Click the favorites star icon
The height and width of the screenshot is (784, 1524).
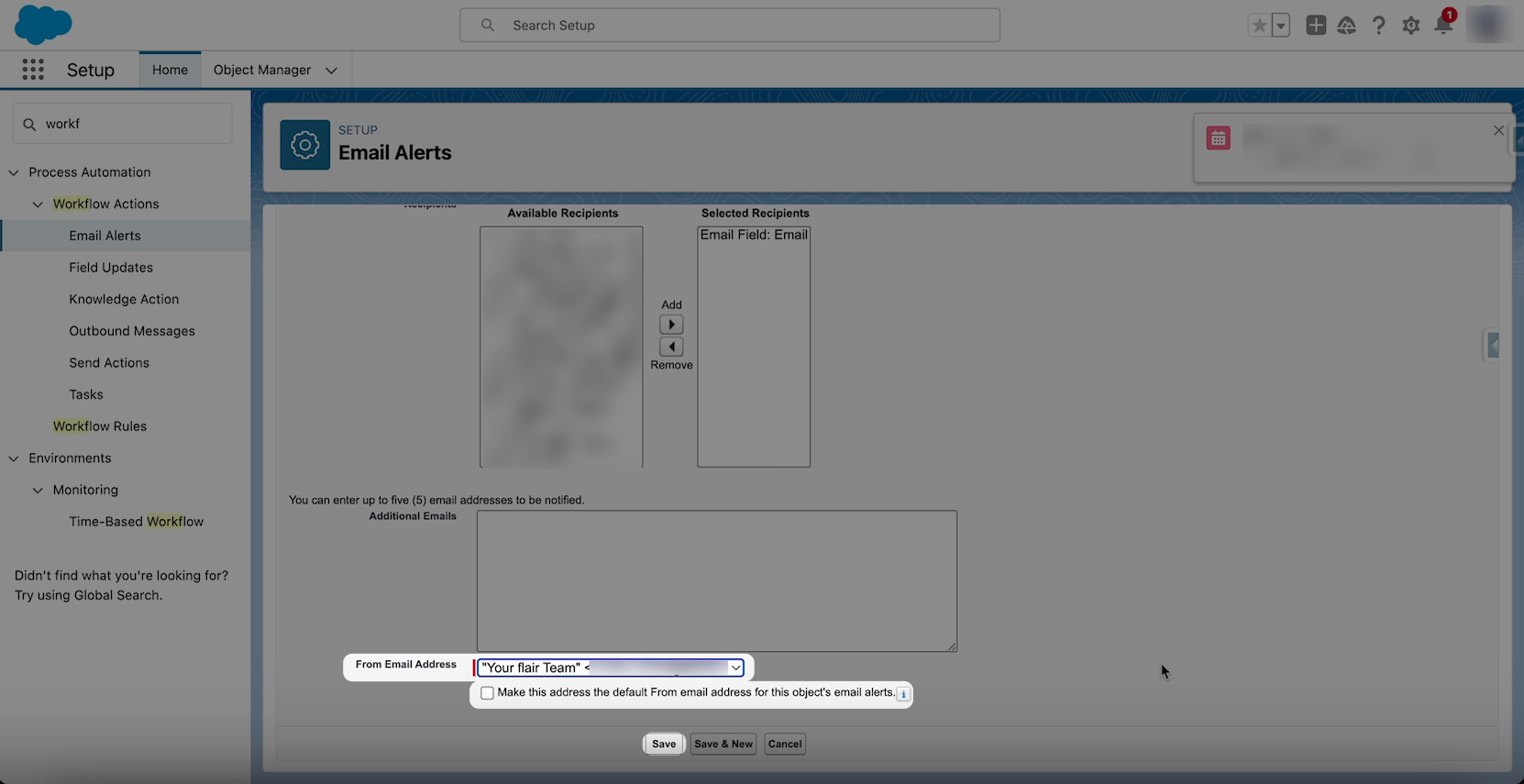(1260, 26)
